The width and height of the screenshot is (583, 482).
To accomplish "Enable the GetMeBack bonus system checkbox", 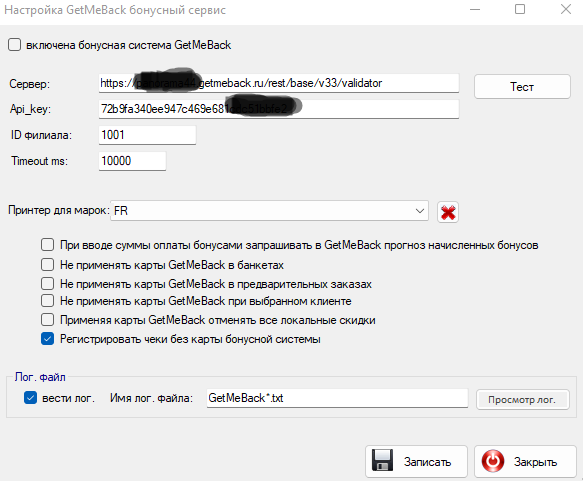I will click(15, 45).
